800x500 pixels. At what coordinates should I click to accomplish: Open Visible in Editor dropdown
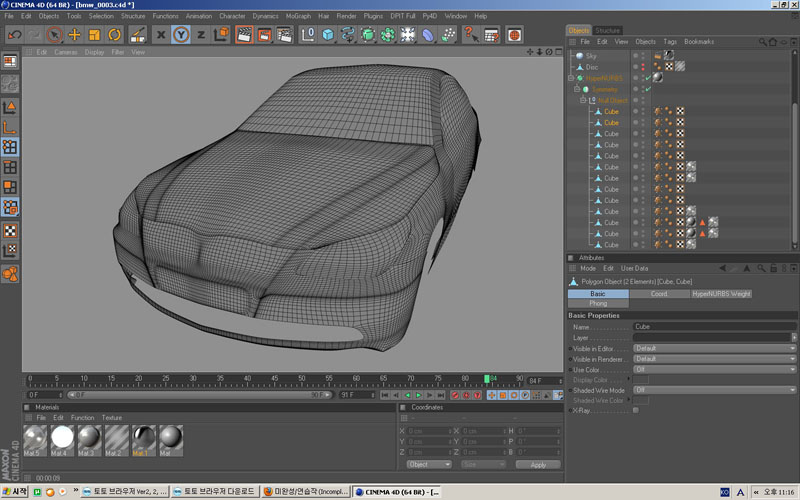click(714, 348)
